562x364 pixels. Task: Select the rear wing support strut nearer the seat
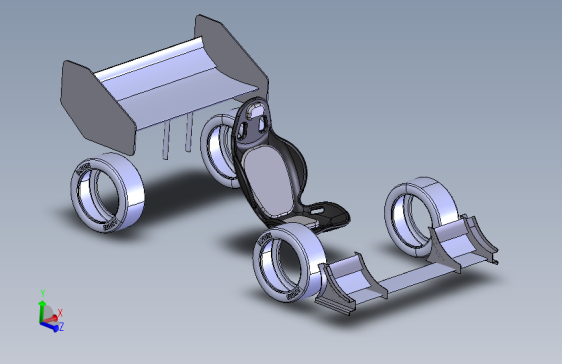pos(189,133)
